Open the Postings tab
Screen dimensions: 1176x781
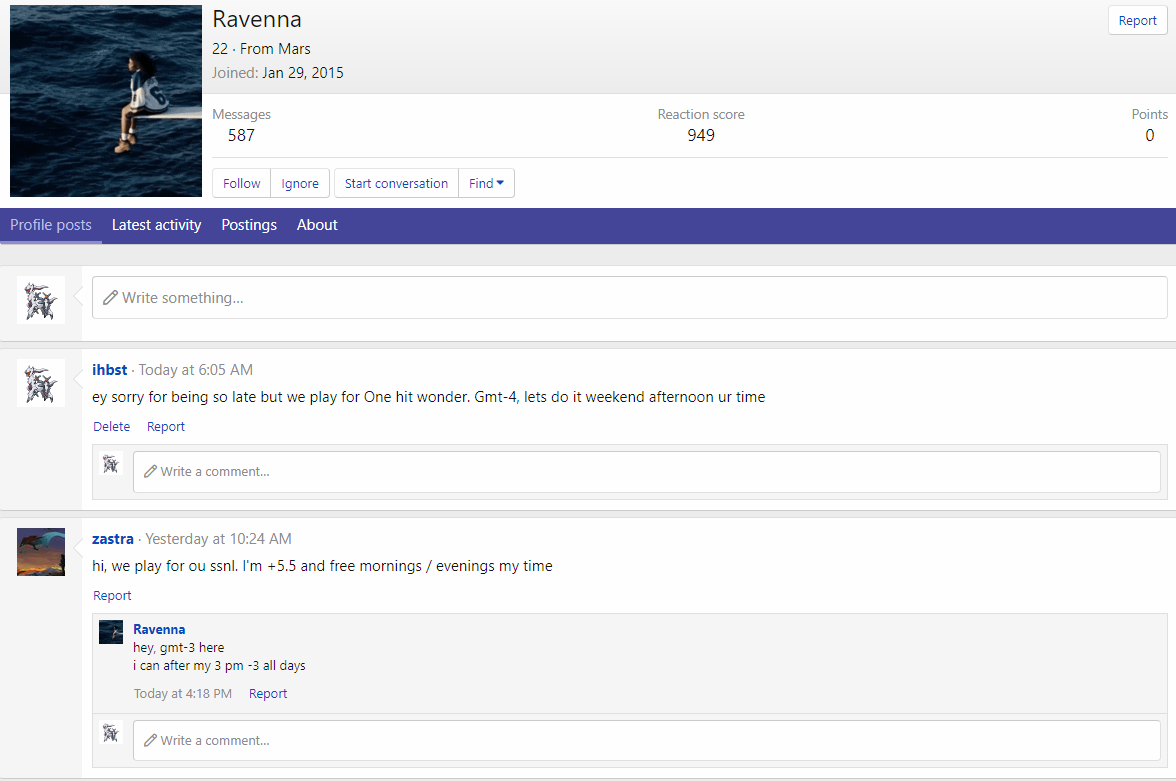coord(249,225)
